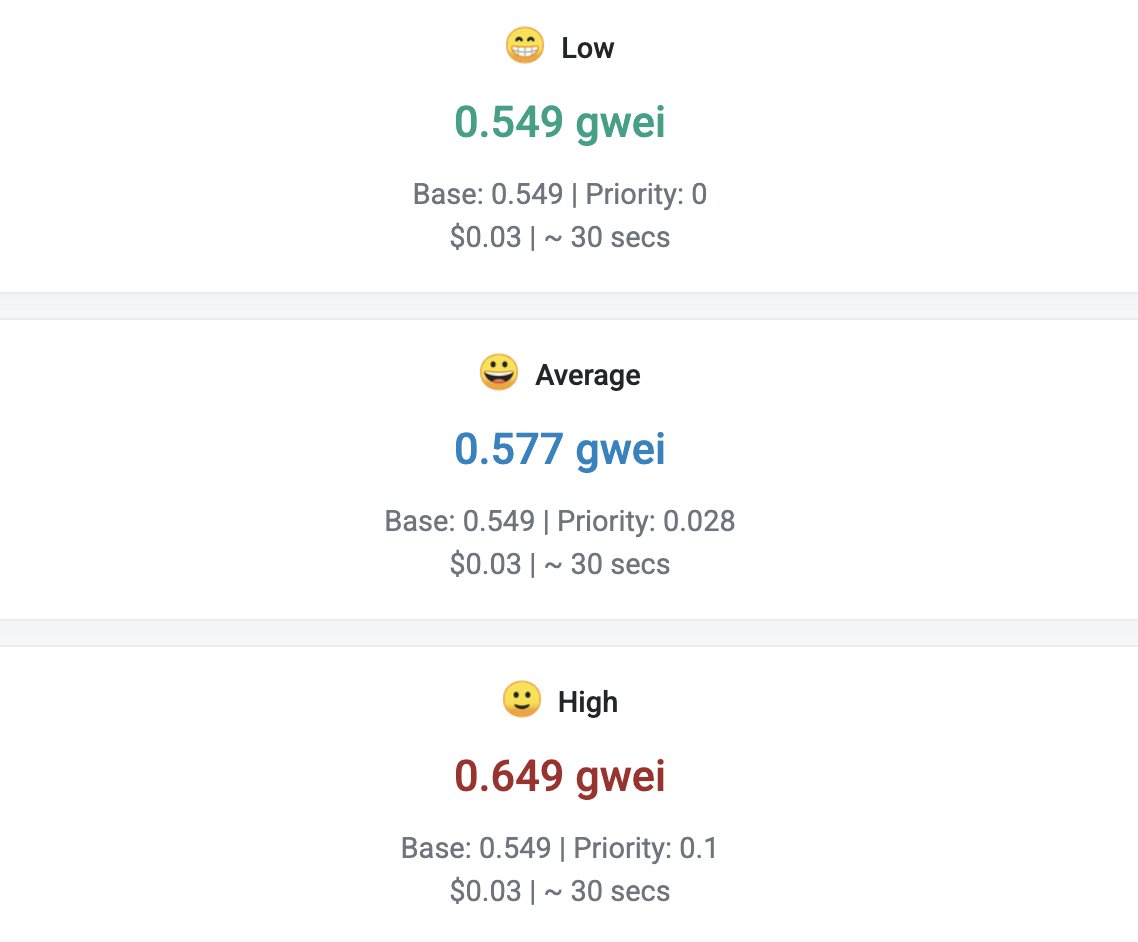
Task: Click the grinning emoji beside Low
Action: [x=525, y=47]
